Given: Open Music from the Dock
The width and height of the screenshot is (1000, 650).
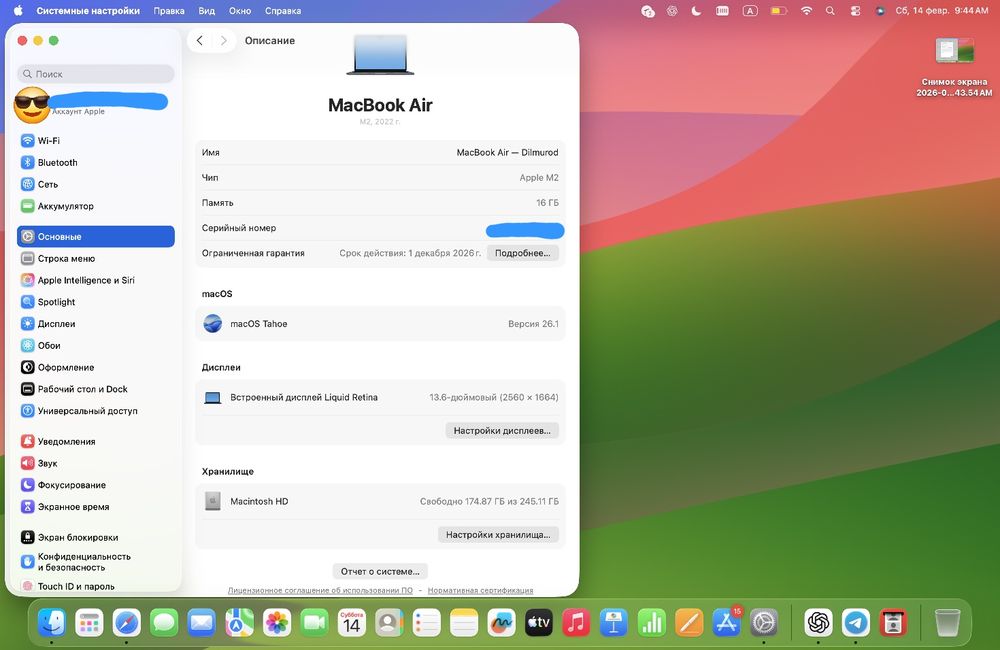Looking at the screenshot, I should coord(576,623).
